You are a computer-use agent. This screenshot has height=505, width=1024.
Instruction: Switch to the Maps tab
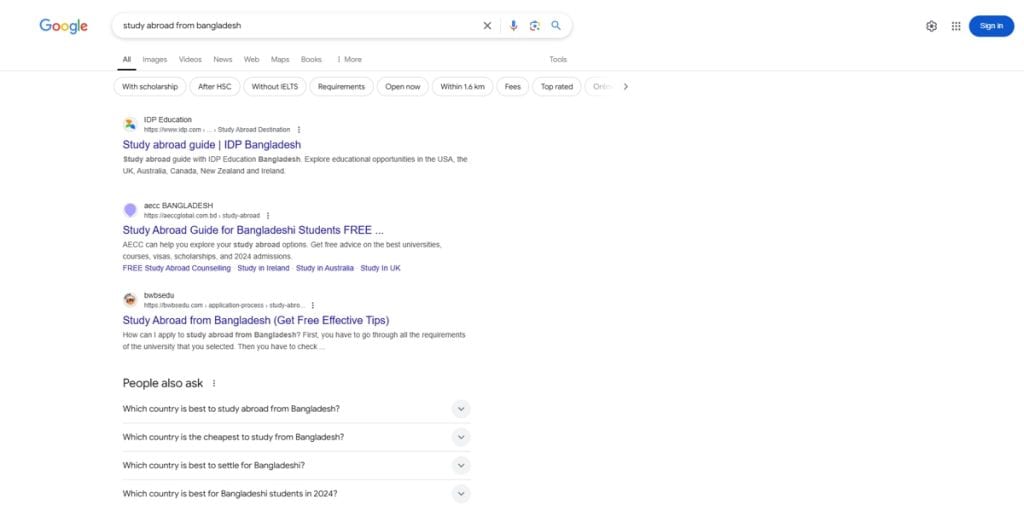click(280, 59)
